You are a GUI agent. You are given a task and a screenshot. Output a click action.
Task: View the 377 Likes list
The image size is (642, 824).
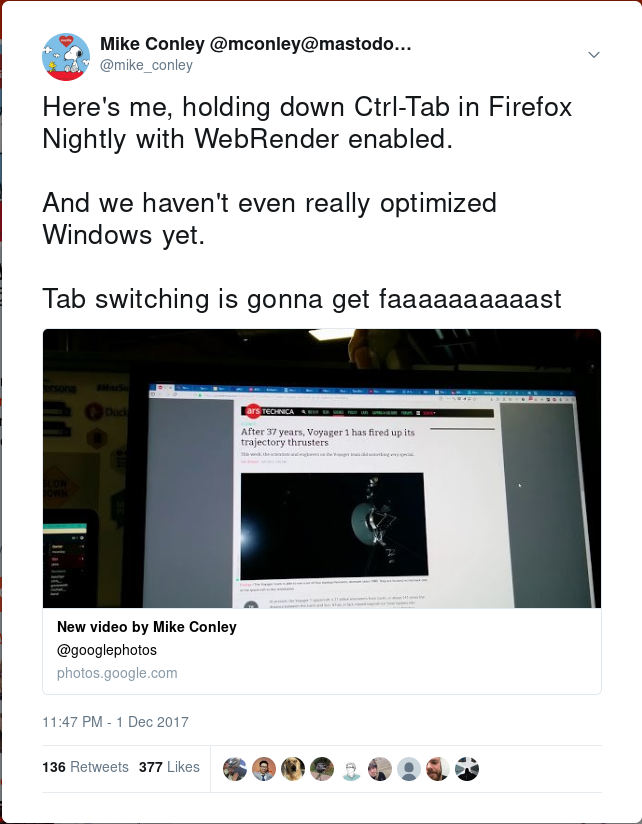[x=169, y=767]
